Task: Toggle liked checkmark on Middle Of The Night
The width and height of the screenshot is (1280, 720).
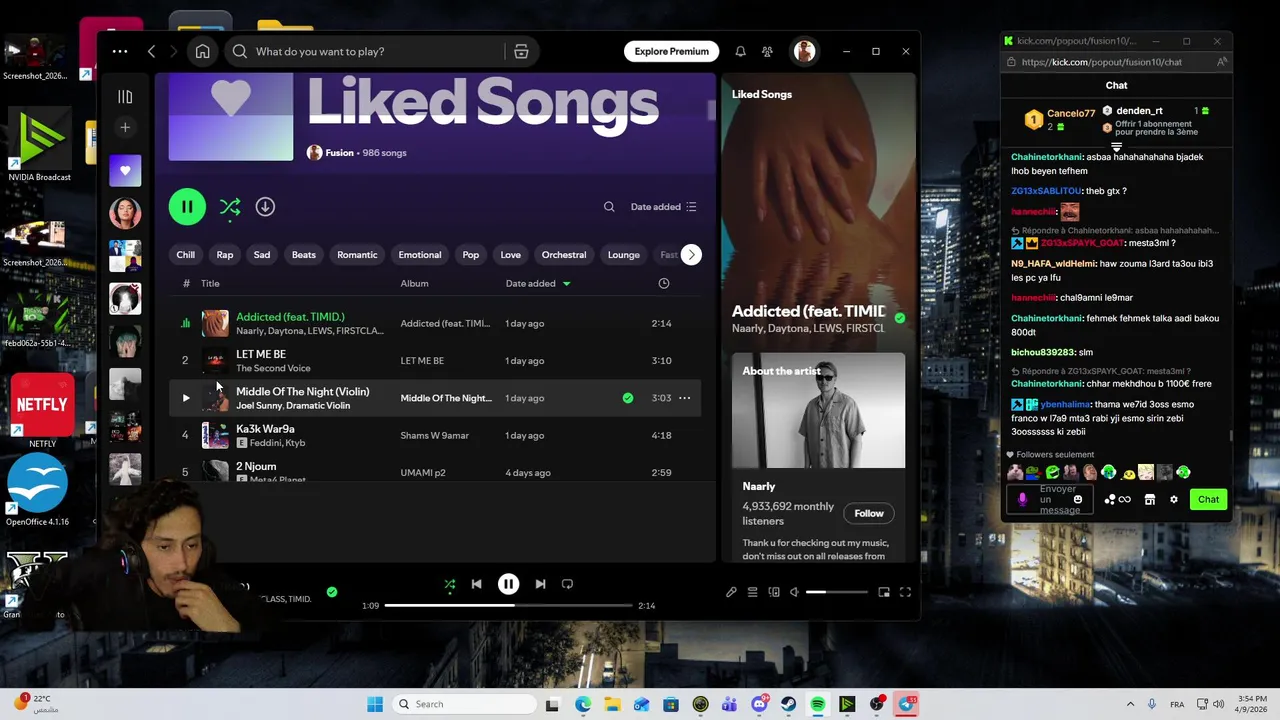Action: tap(628, 398)
